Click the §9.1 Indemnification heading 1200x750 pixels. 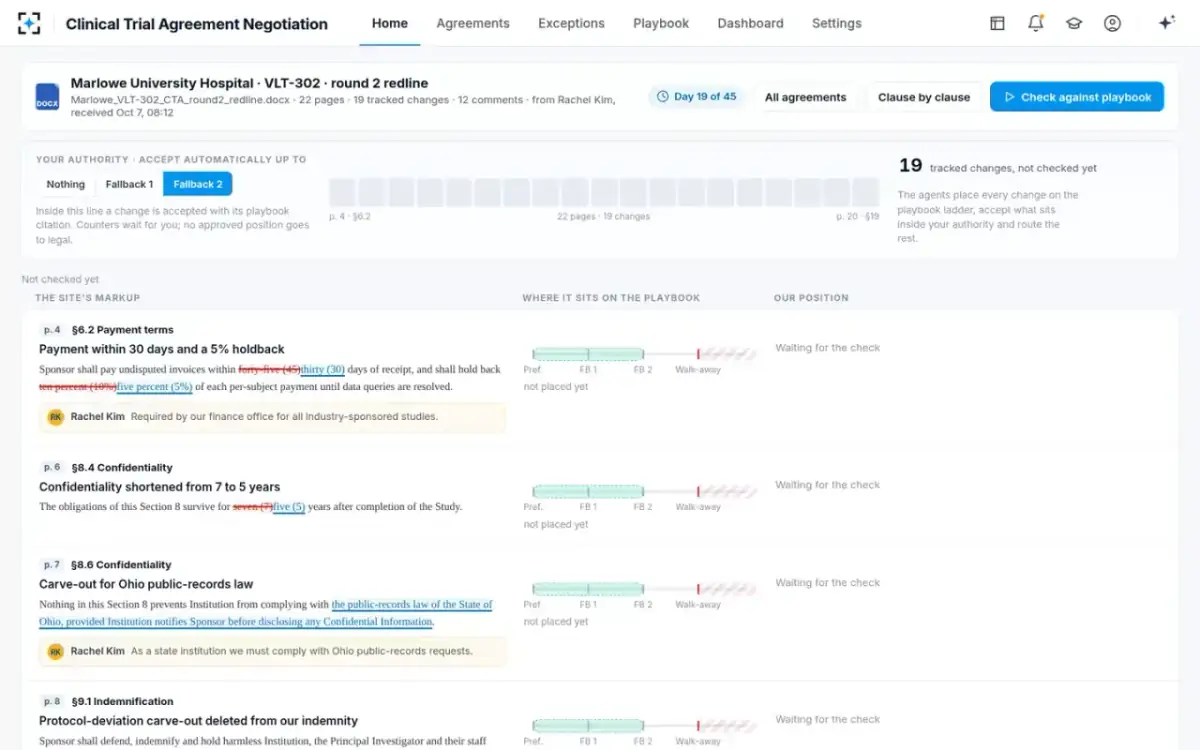[x=122, y=702]
